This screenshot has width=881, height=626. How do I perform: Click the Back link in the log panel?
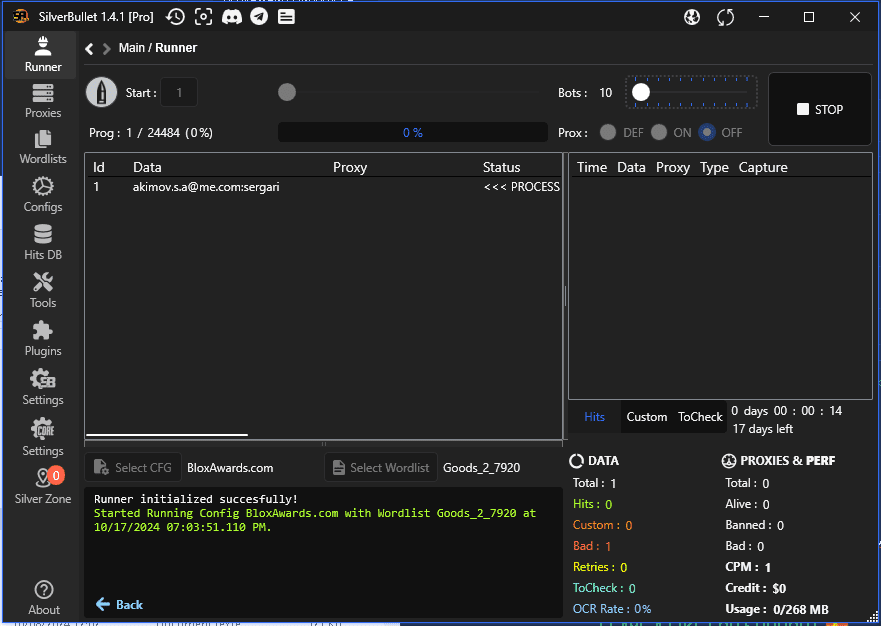(119, 604)
